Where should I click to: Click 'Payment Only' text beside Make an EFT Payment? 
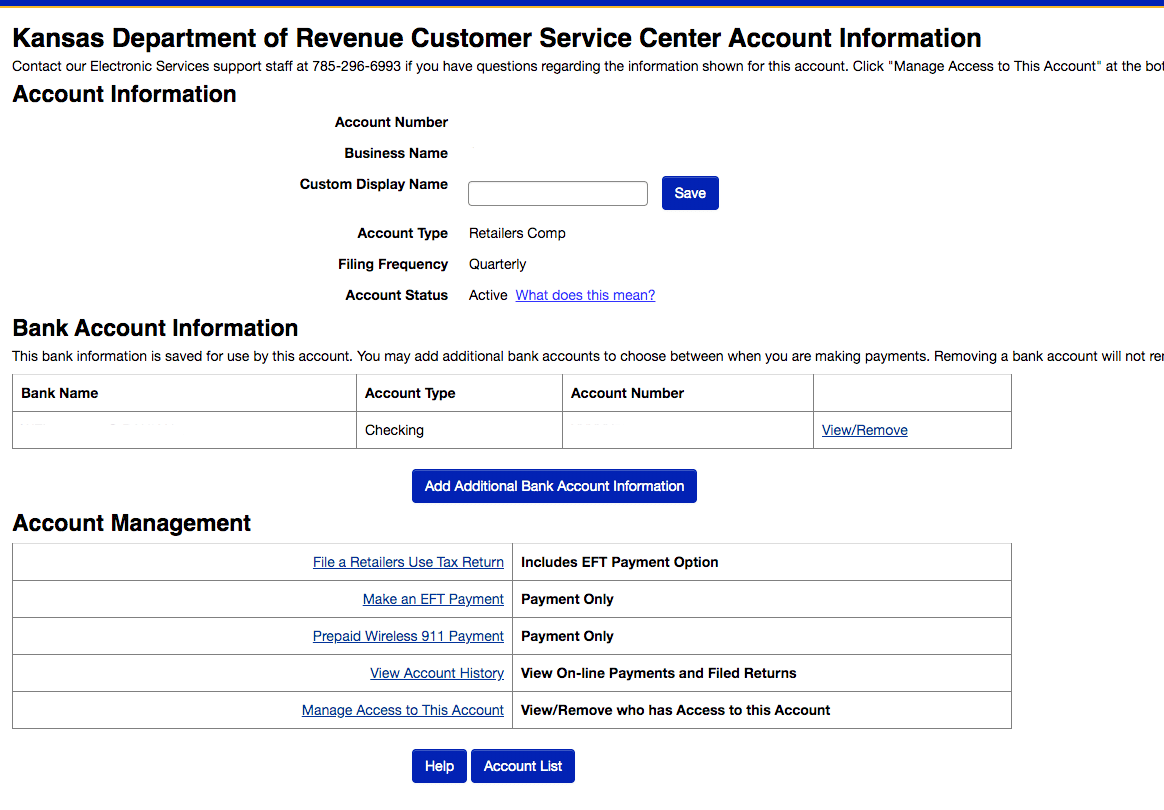point(567,599)
